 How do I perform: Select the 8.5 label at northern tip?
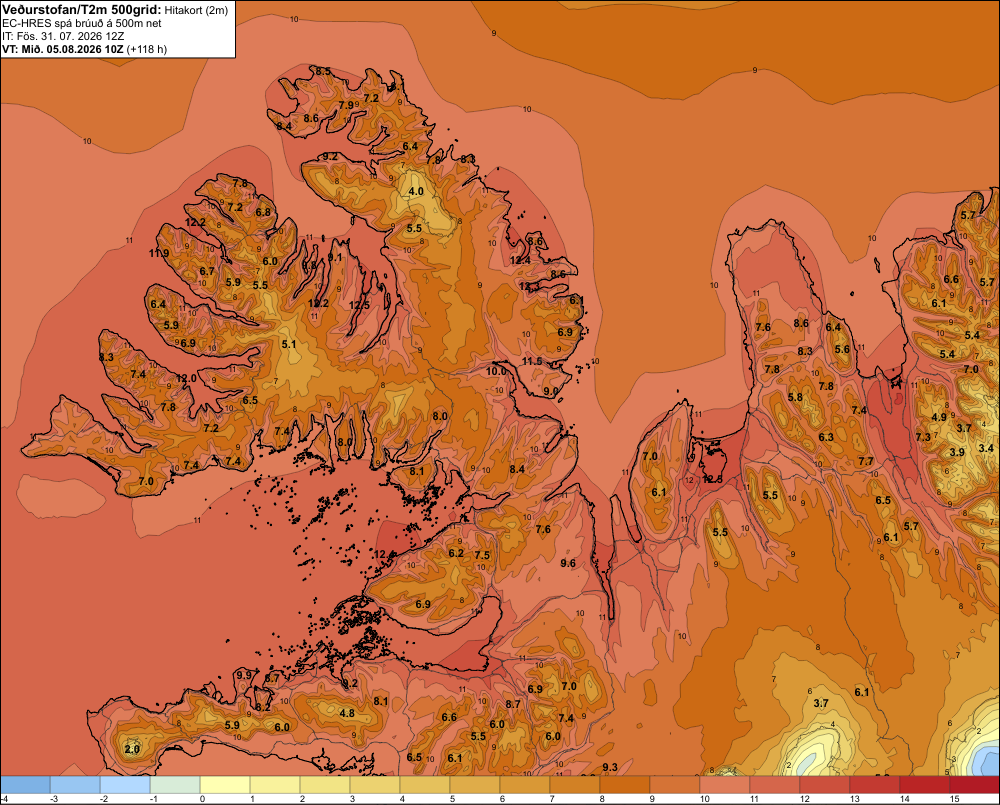[x=323, y=71]
